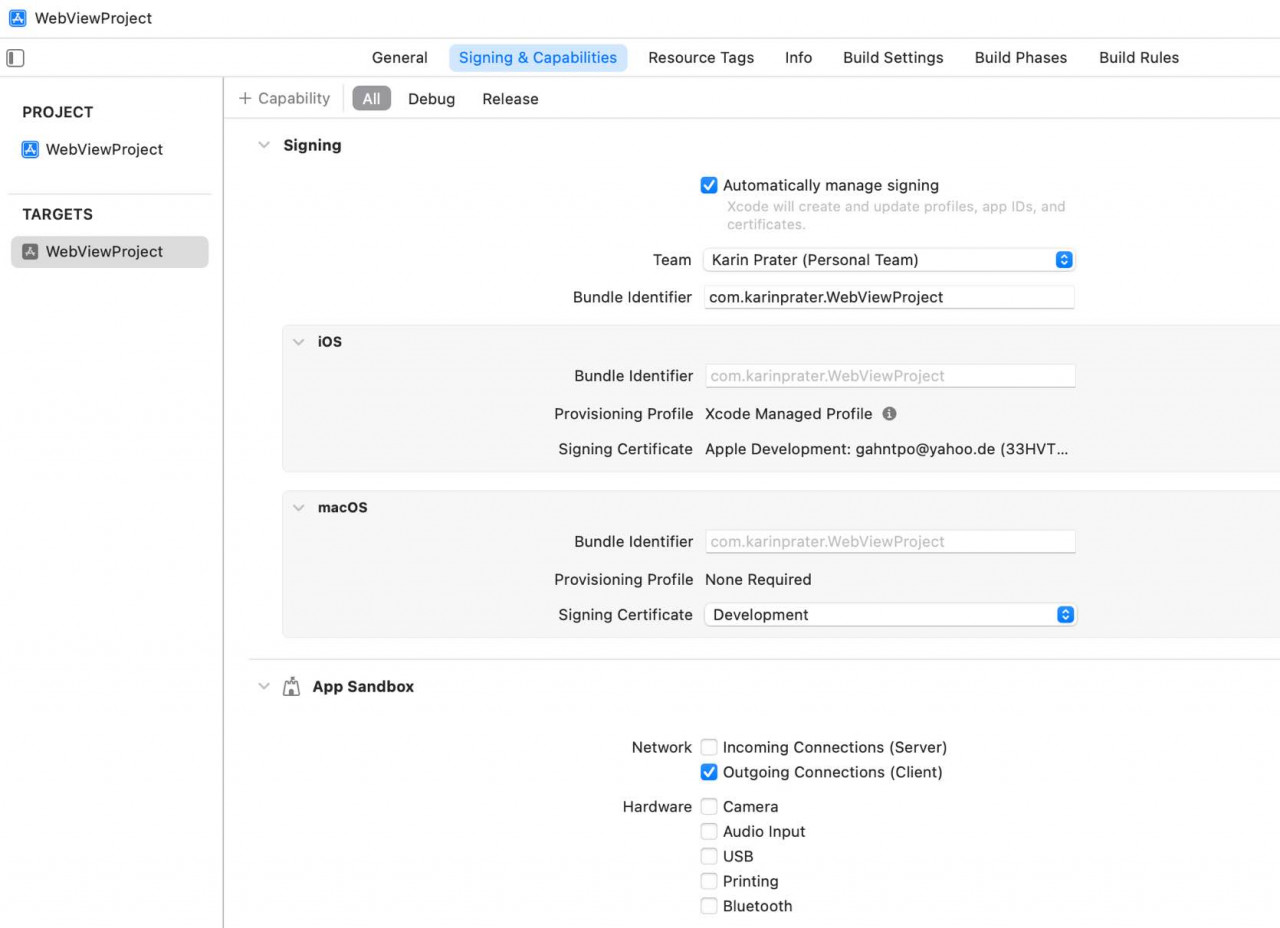Screen dimensions: 1280x928
Task: Open the macOS Signing Certificate dropdown
Action: [x=1063, y=614]
